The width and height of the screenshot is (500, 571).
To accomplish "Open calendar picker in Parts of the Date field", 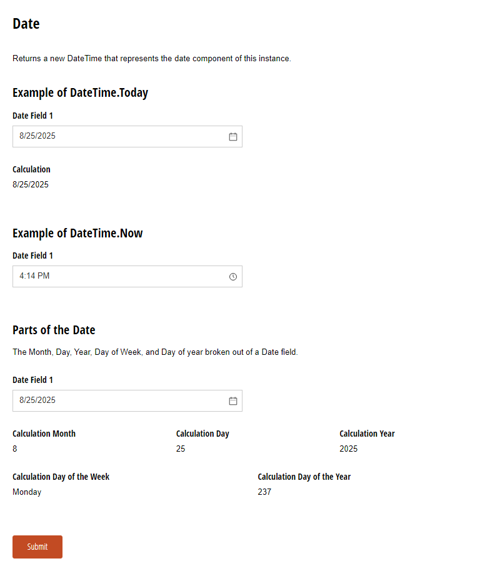I will (x=233, y=401).
